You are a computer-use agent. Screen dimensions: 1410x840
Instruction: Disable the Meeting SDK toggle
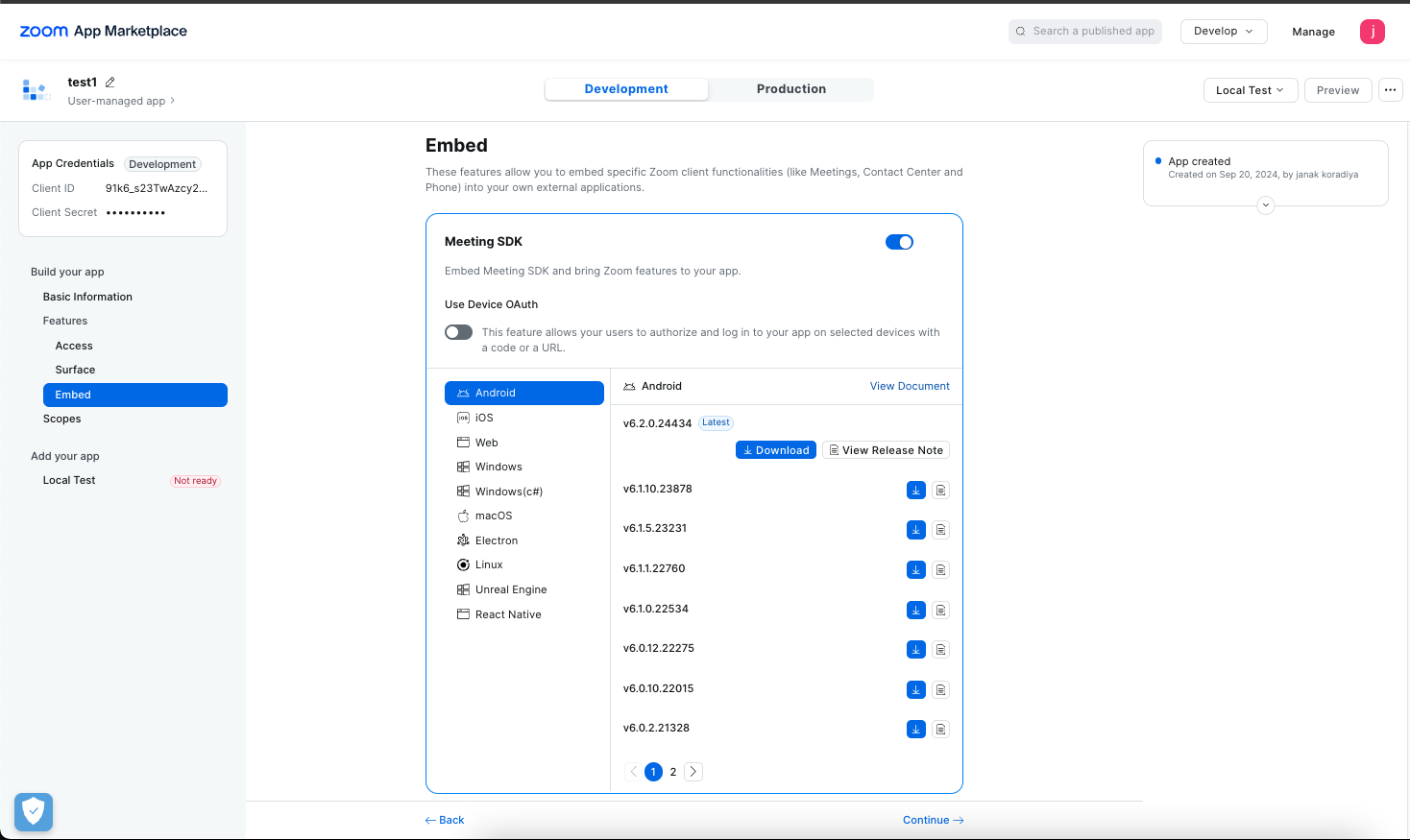tap(899, 242)
